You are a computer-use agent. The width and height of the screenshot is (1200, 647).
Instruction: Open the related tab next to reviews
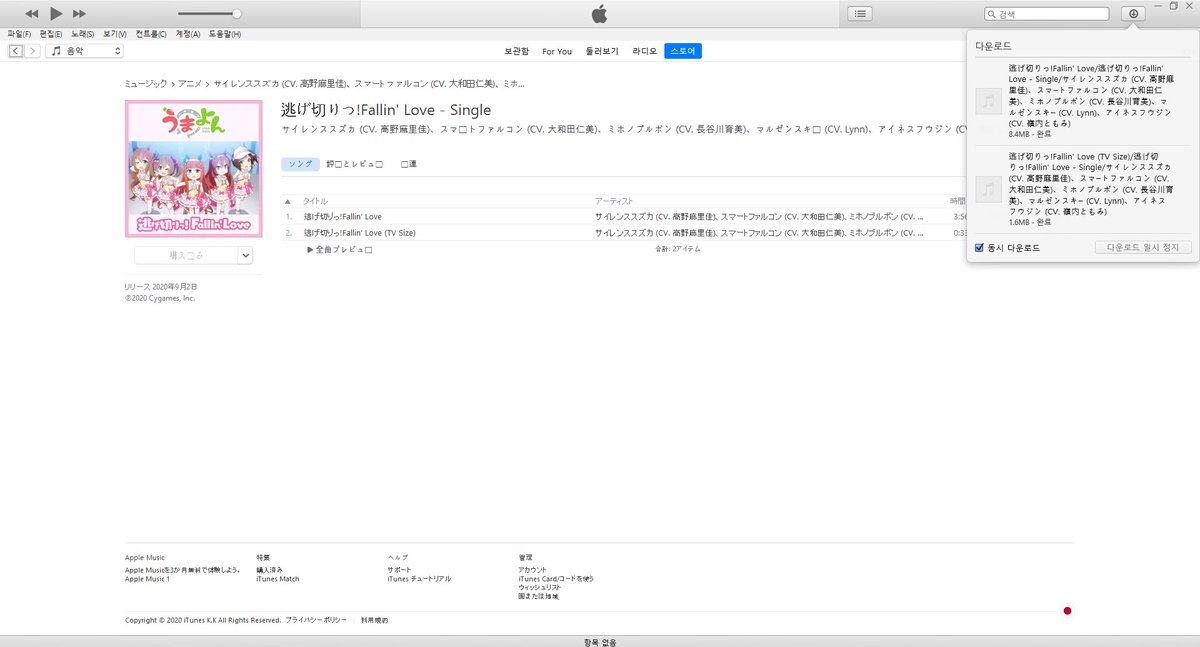(409, 163)
